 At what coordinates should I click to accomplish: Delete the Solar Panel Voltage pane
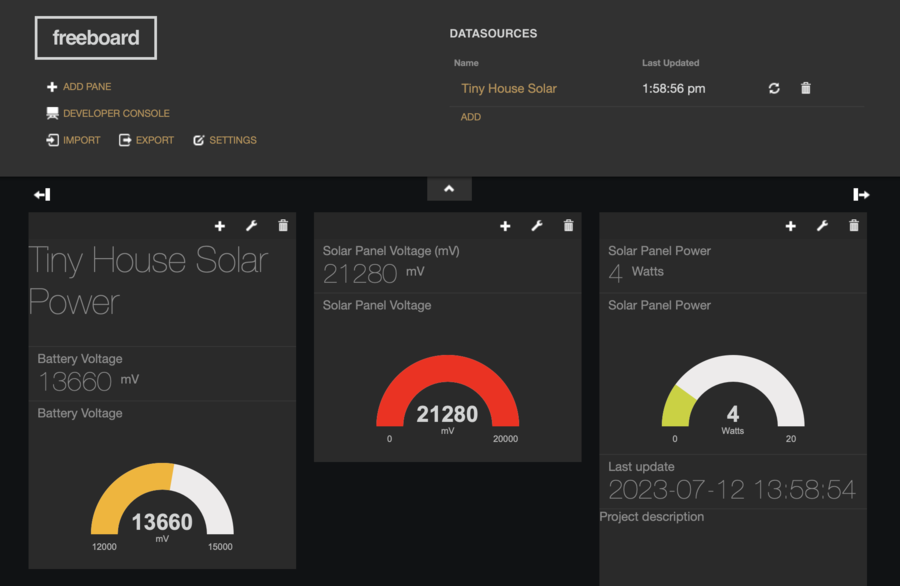pos(568,226)
